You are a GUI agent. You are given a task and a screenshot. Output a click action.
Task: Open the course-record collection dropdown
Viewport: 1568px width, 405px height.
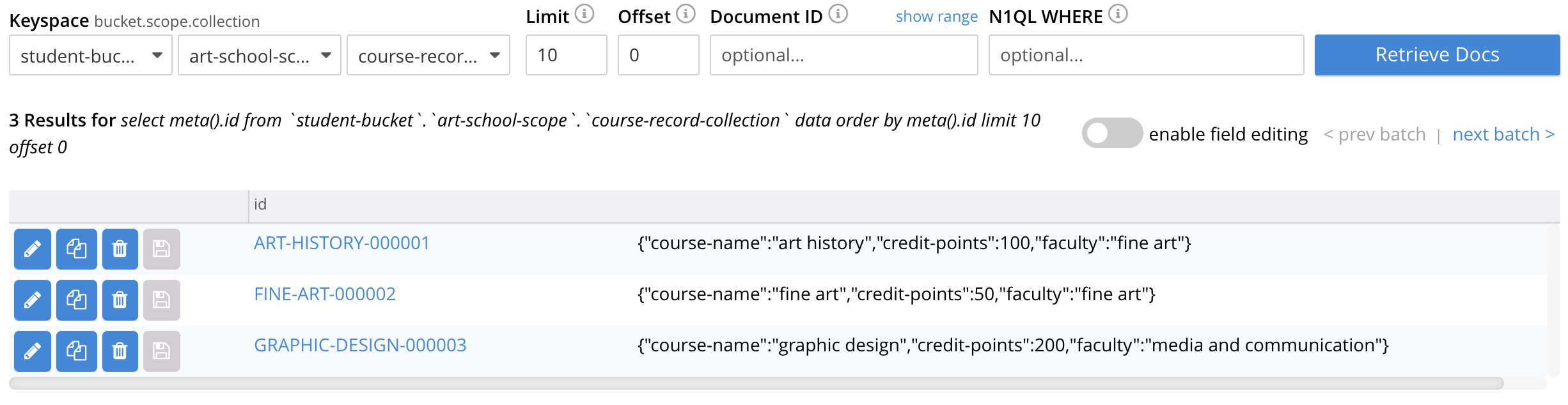[428, 55]
